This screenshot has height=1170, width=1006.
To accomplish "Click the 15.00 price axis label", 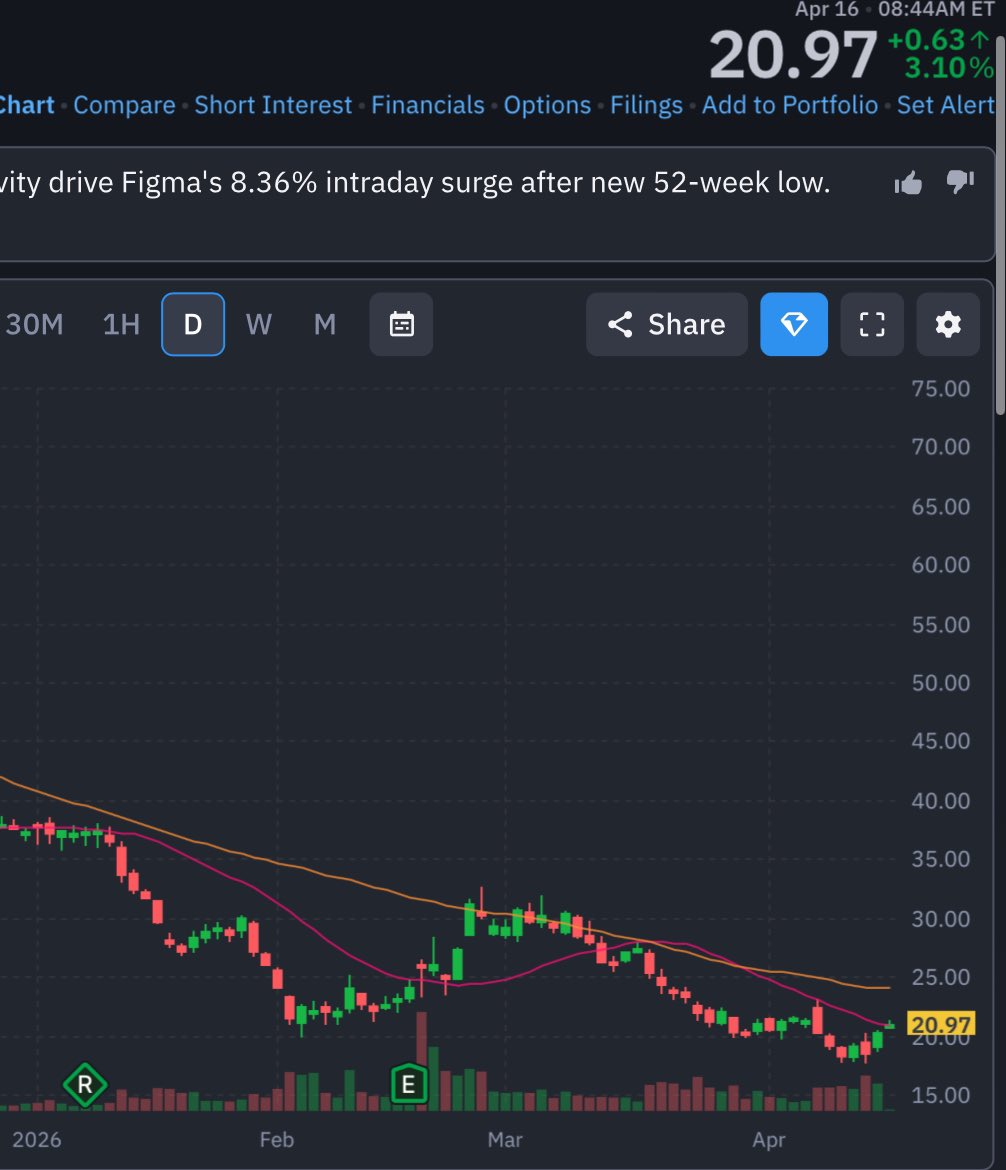I will pos(940,1095).
